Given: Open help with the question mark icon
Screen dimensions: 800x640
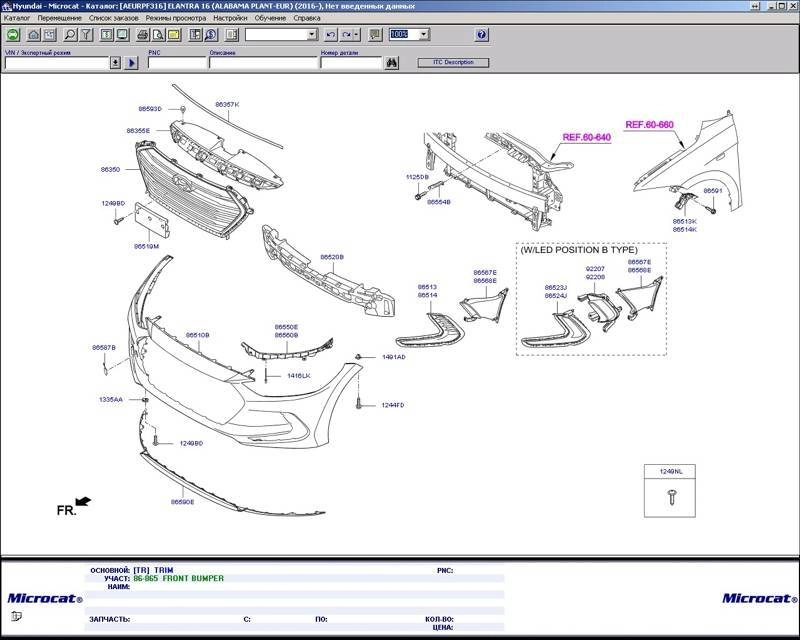Looking at the screenshot, I should click(482, 35).
